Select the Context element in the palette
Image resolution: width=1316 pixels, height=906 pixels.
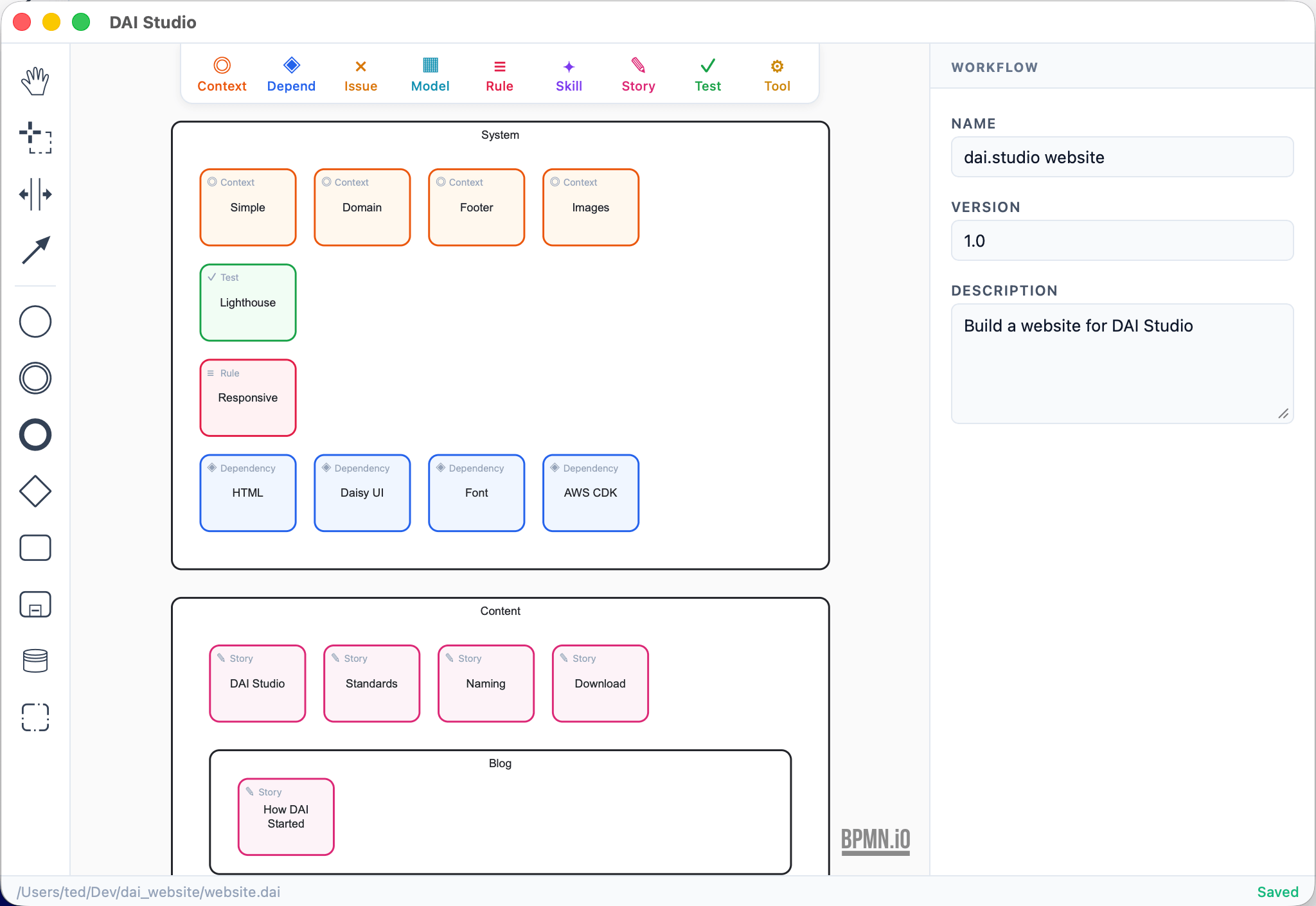[x=221, y=73]
